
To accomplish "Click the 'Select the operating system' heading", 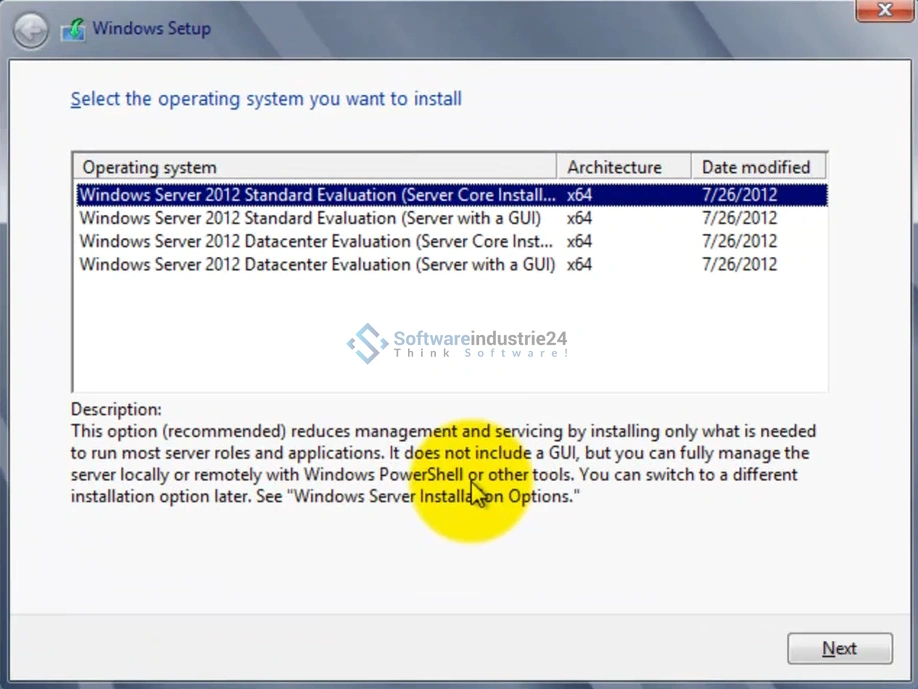I will (266, 99).
